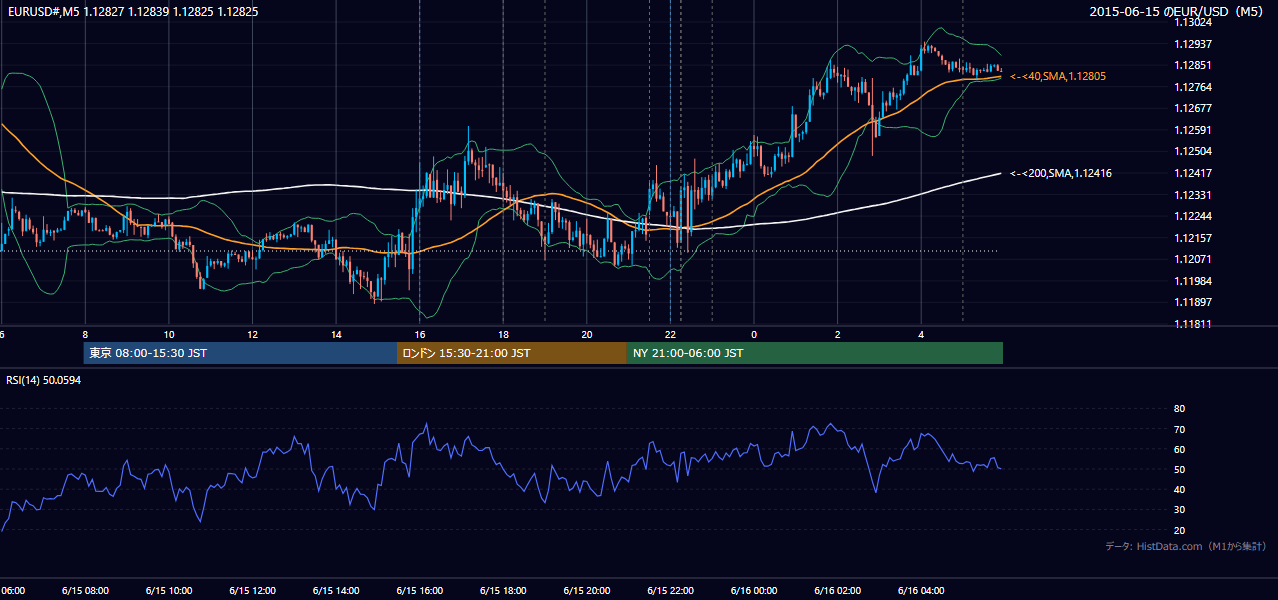The image size is (1278, 600).
Task: Click the 6/15 08:00 time label
Action: click(x=85, y=590)
